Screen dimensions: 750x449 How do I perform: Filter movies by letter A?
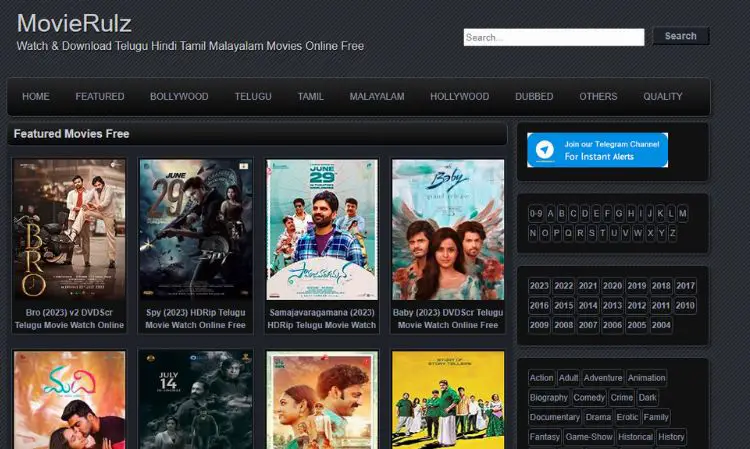click(x=551, y=213)
